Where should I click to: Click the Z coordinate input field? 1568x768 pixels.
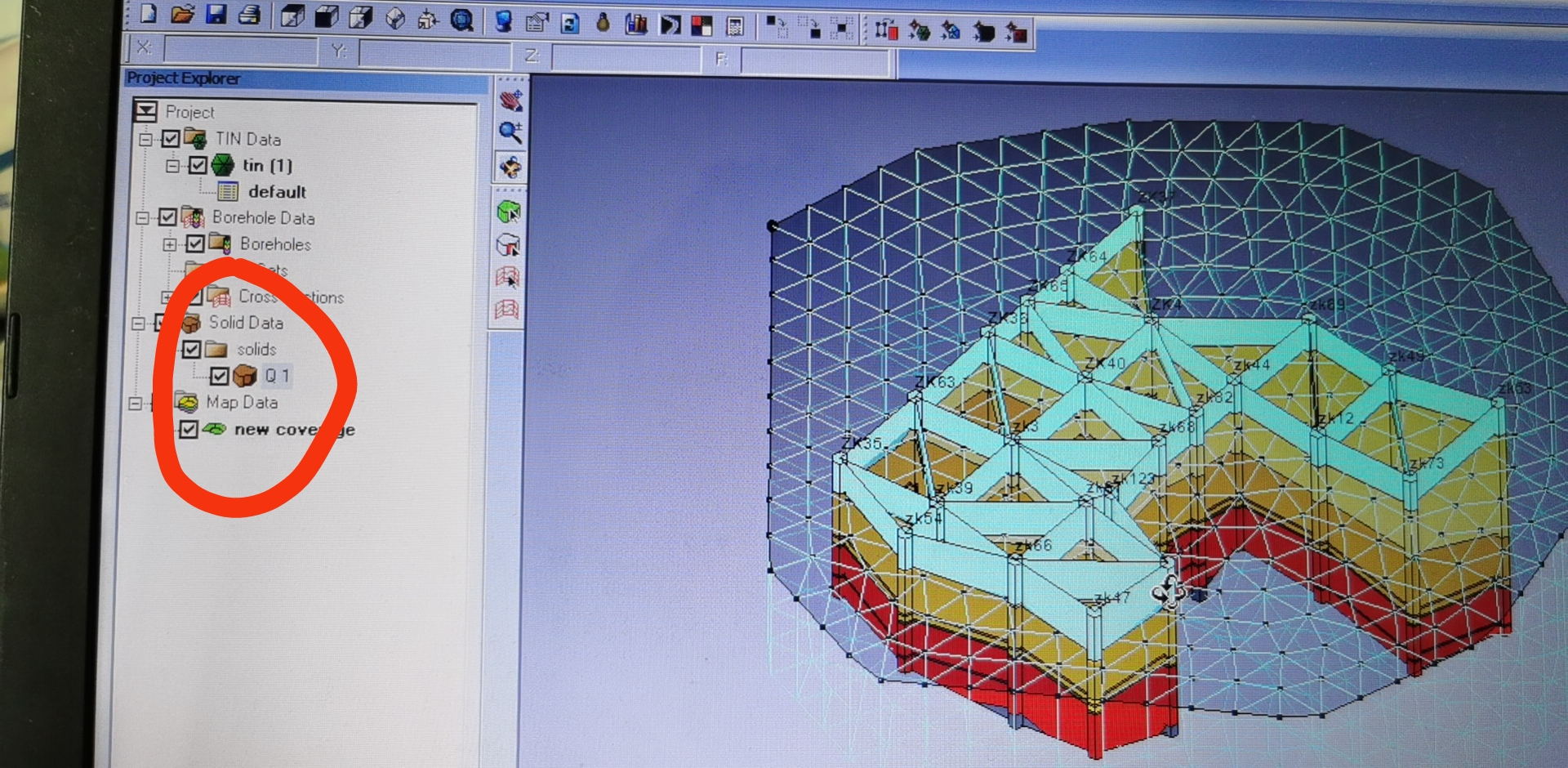[x=626, y=58]
